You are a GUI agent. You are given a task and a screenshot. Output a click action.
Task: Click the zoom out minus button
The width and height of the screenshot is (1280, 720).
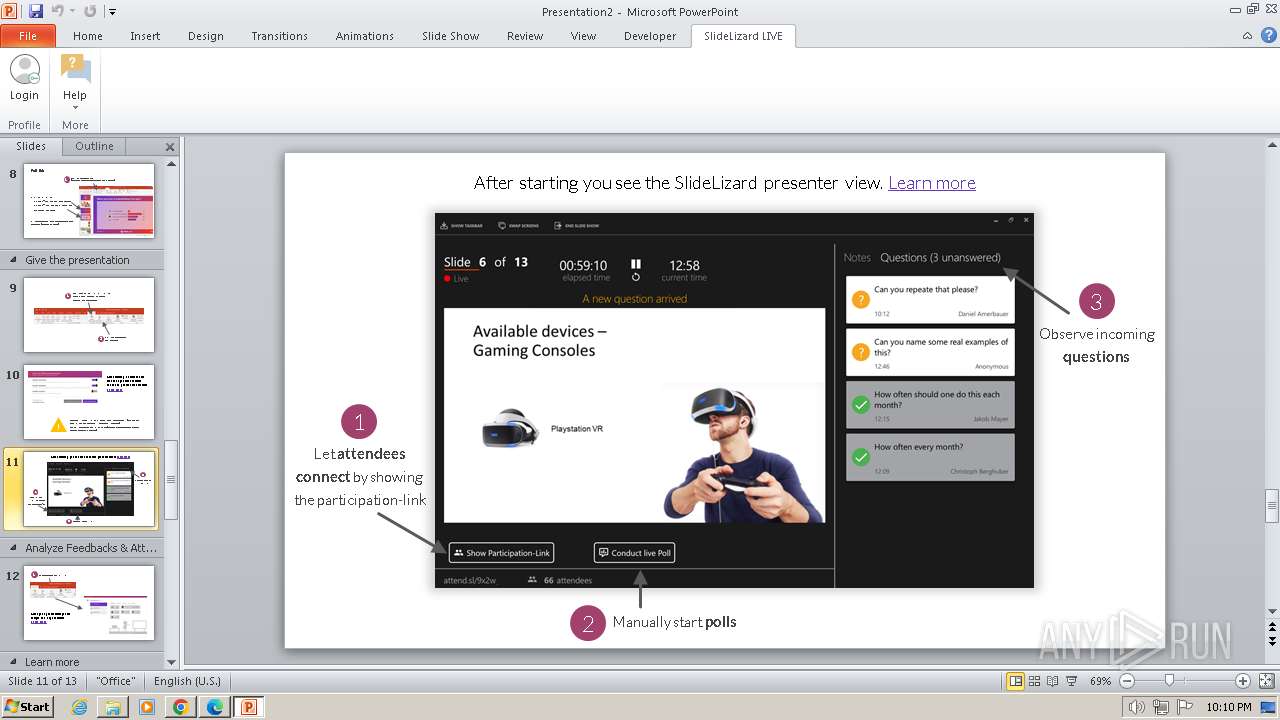pyautogui.click(x=1127, y=681)
